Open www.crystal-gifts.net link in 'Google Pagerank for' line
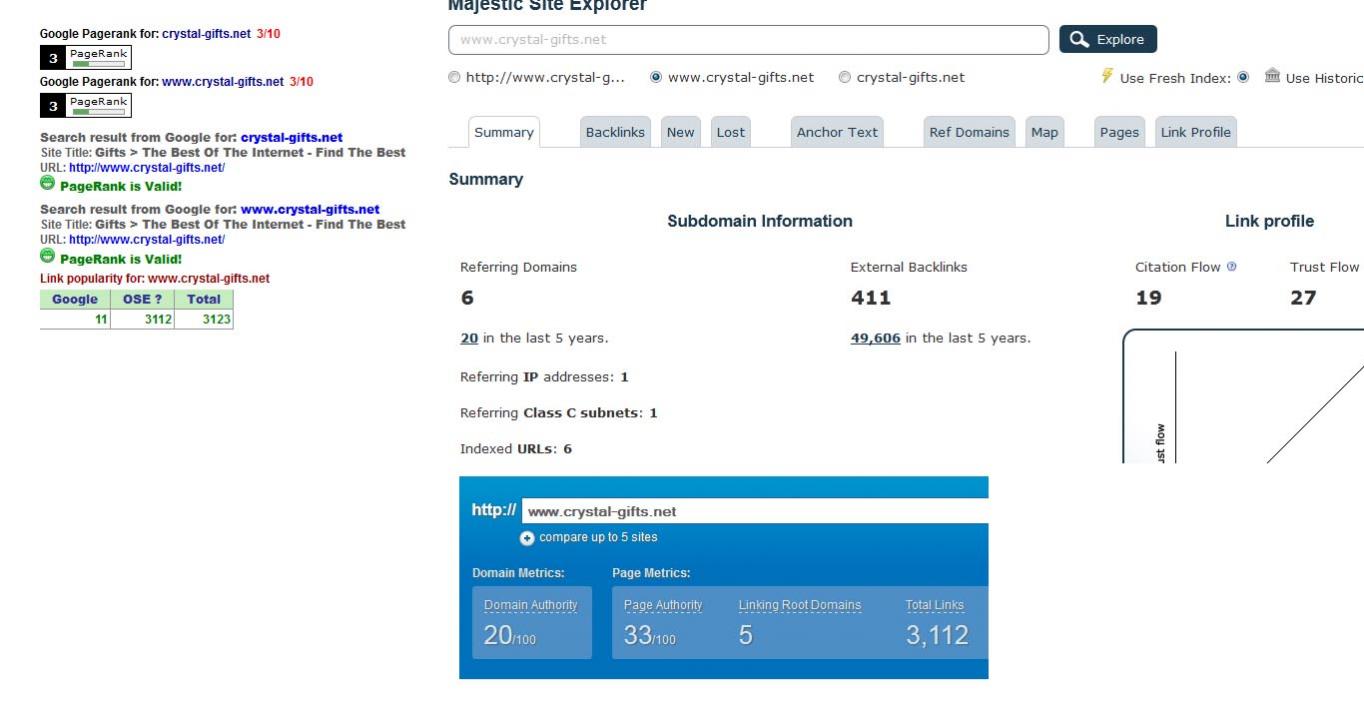The height and width of the screenshot is (701, 1364). [x=223, y=82]
